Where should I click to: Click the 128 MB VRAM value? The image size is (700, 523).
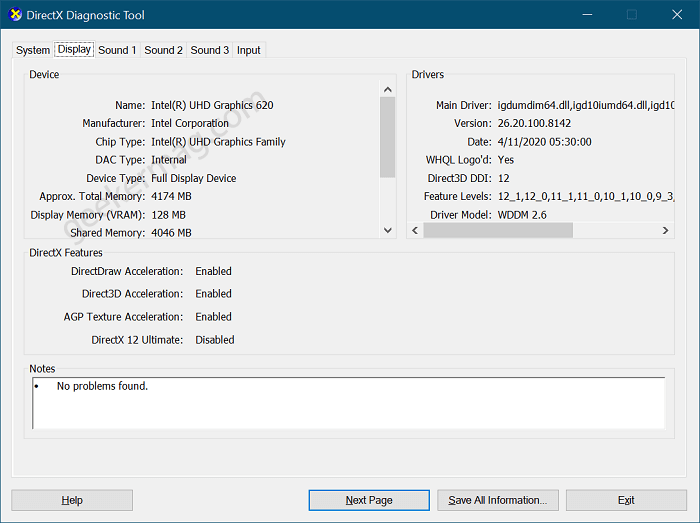168,215
